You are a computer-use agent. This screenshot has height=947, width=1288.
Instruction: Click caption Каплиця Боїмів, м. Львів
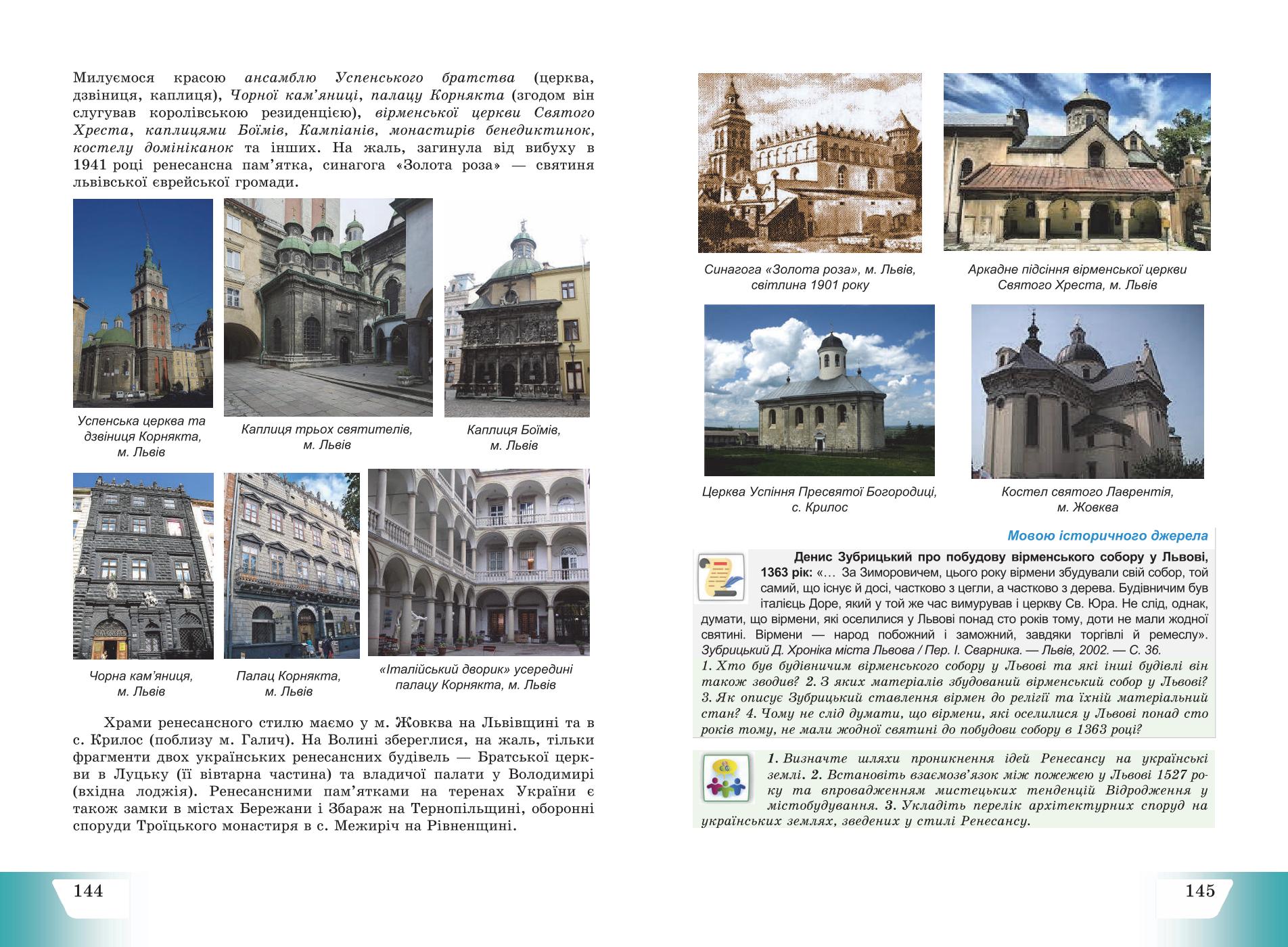513,438
